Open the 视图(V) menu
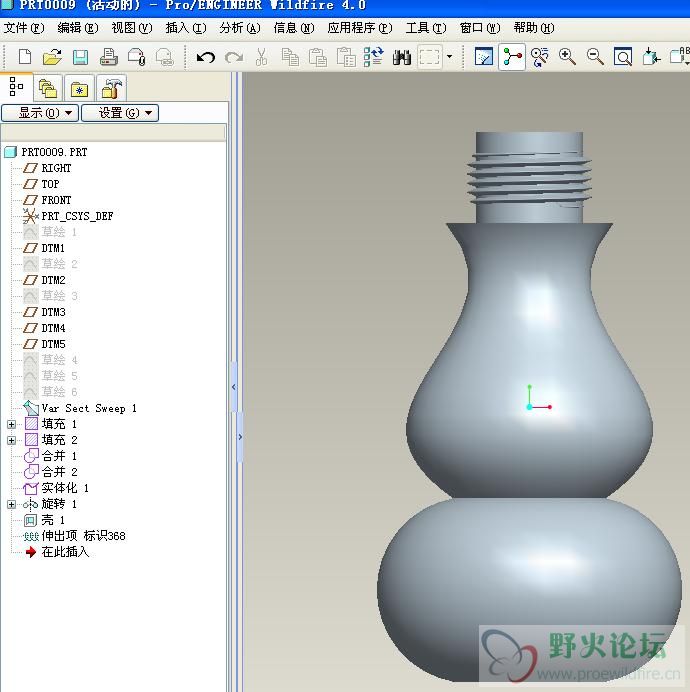Viewport: 690px width, 692px height. click(x=132, y=28)
